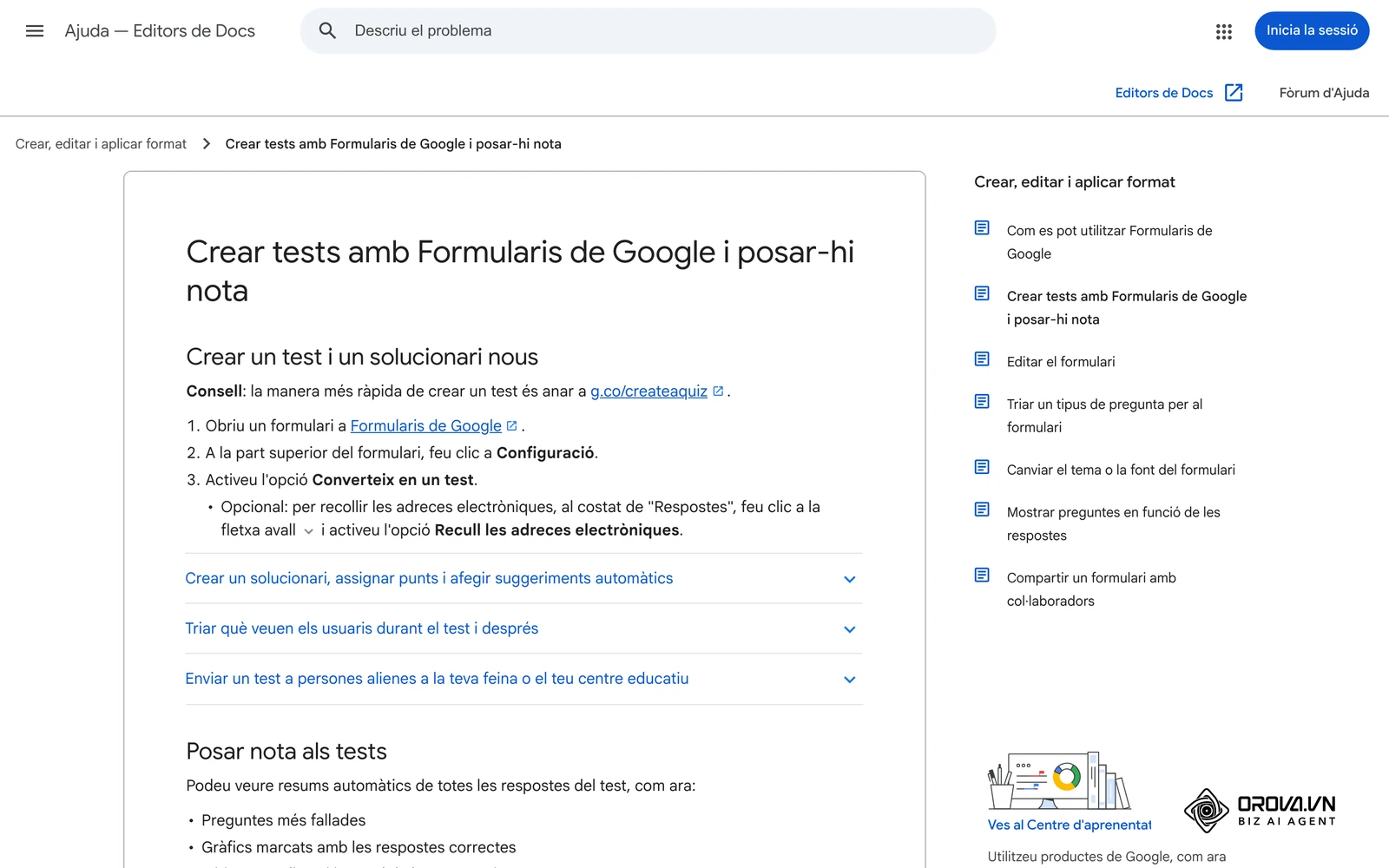Click the Posar nota als tests heading

point(286,752)
